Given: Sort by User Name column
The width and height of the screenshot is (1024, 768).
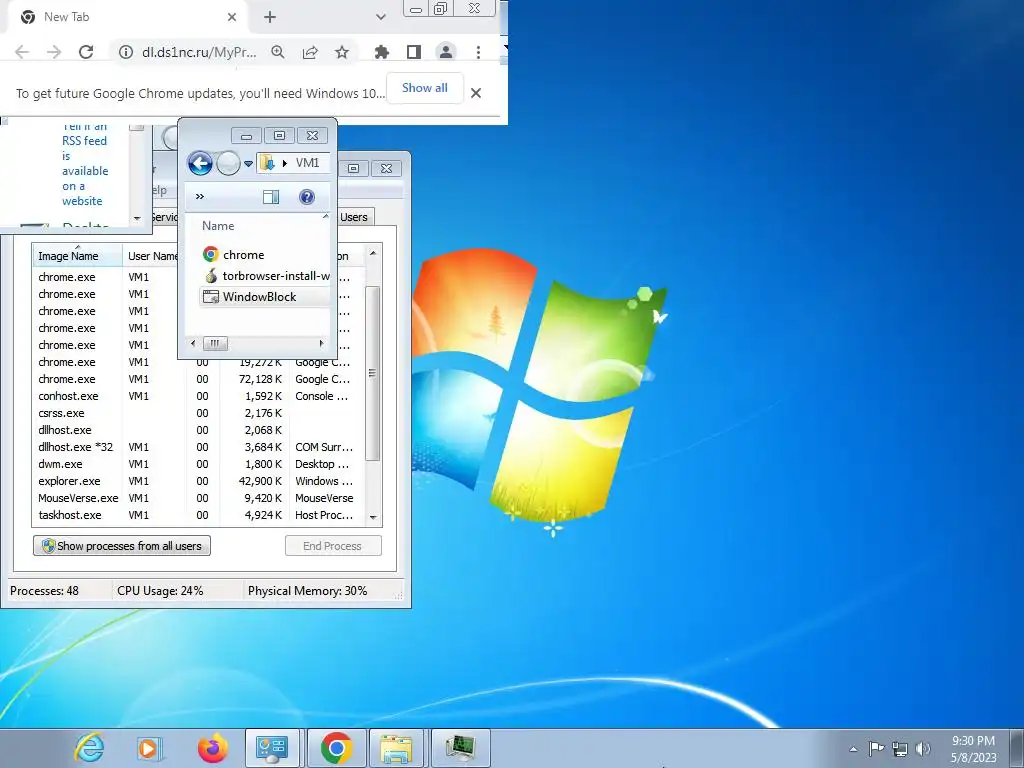Looking at the screenshot, I should coord(152,256).
